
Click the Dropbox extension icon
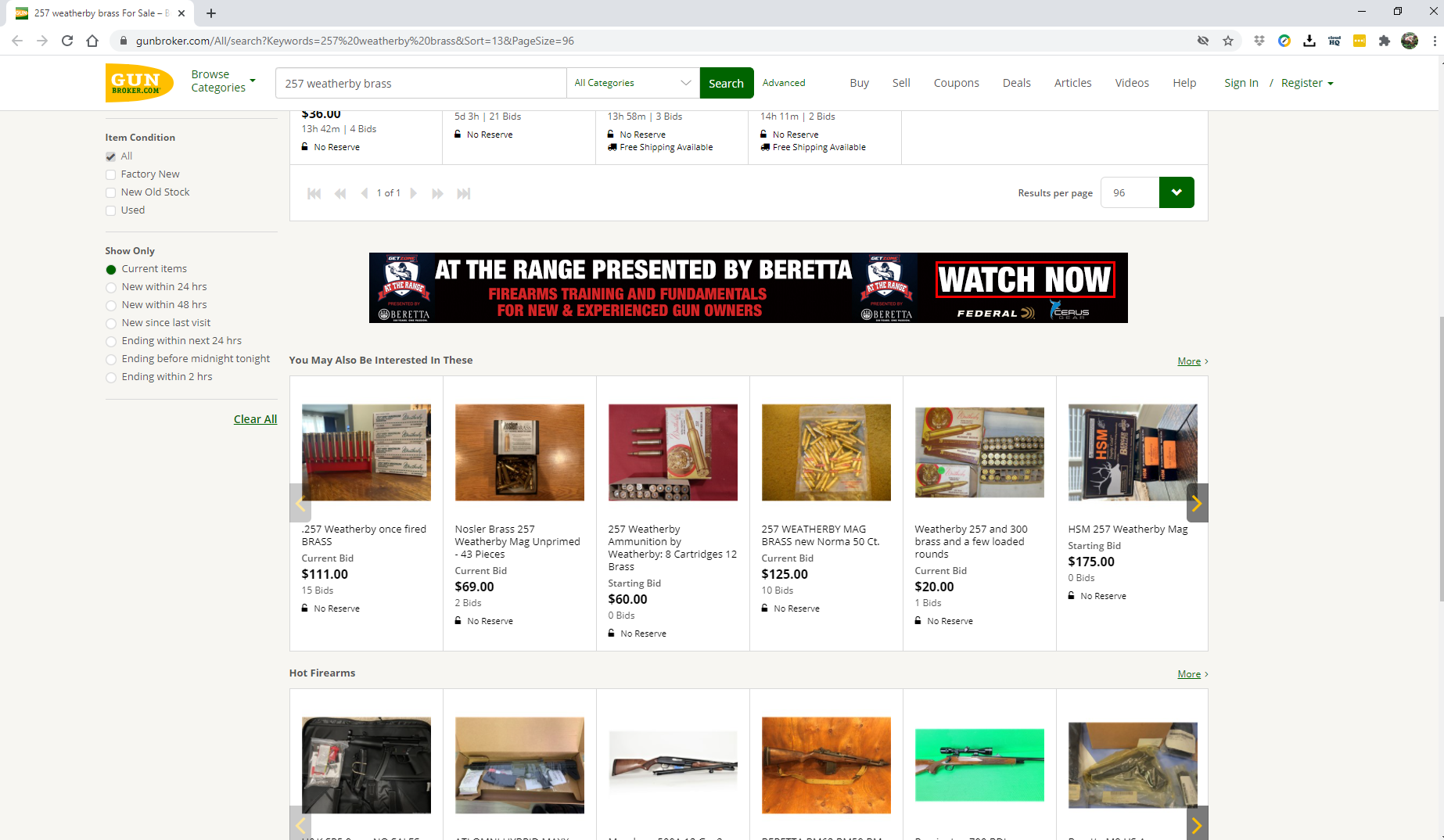pyautogui.click(x=1259, y=41)
